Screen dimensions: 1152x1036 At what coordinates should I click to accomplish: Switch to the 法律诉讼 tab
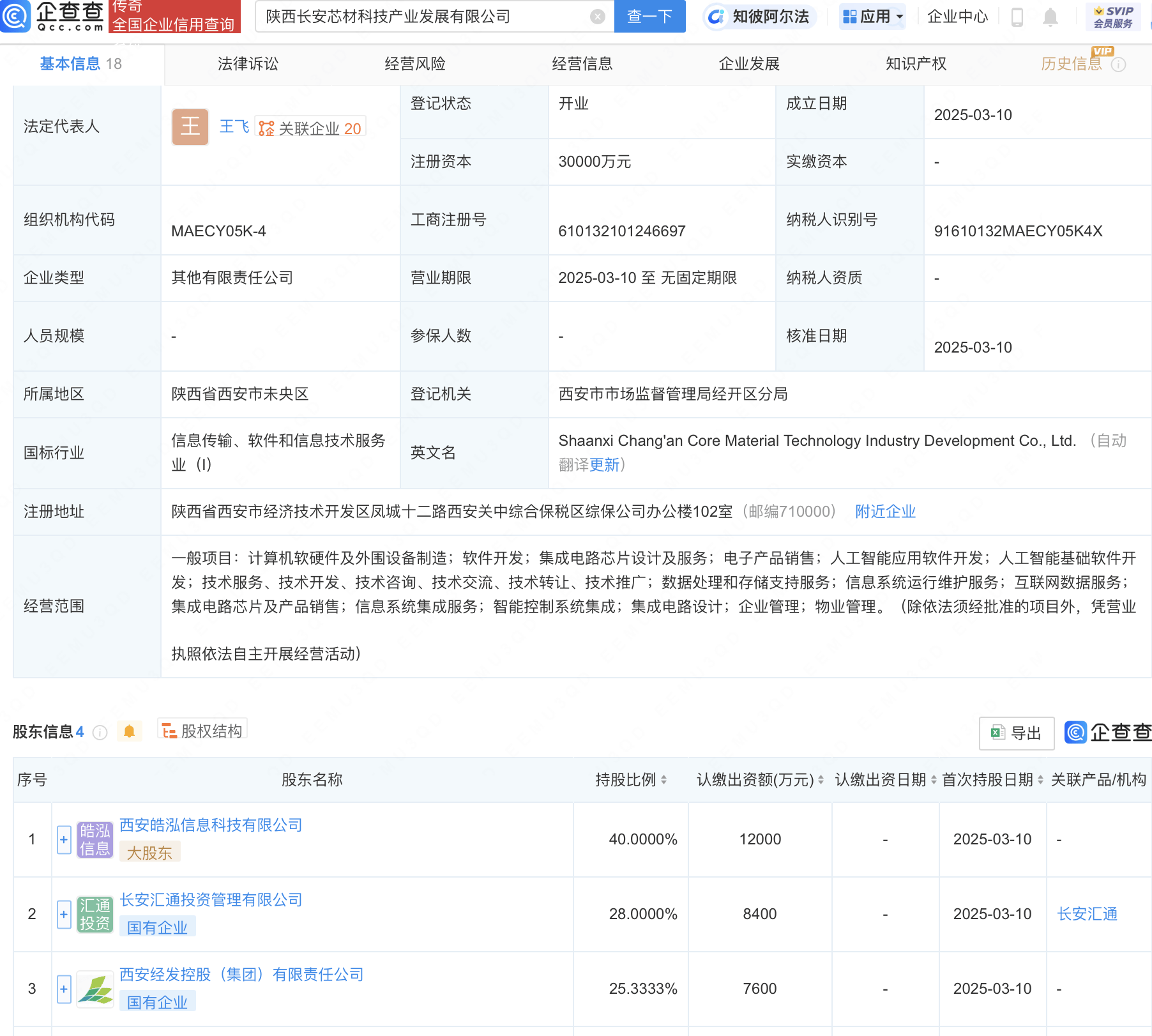click(248, 64)
